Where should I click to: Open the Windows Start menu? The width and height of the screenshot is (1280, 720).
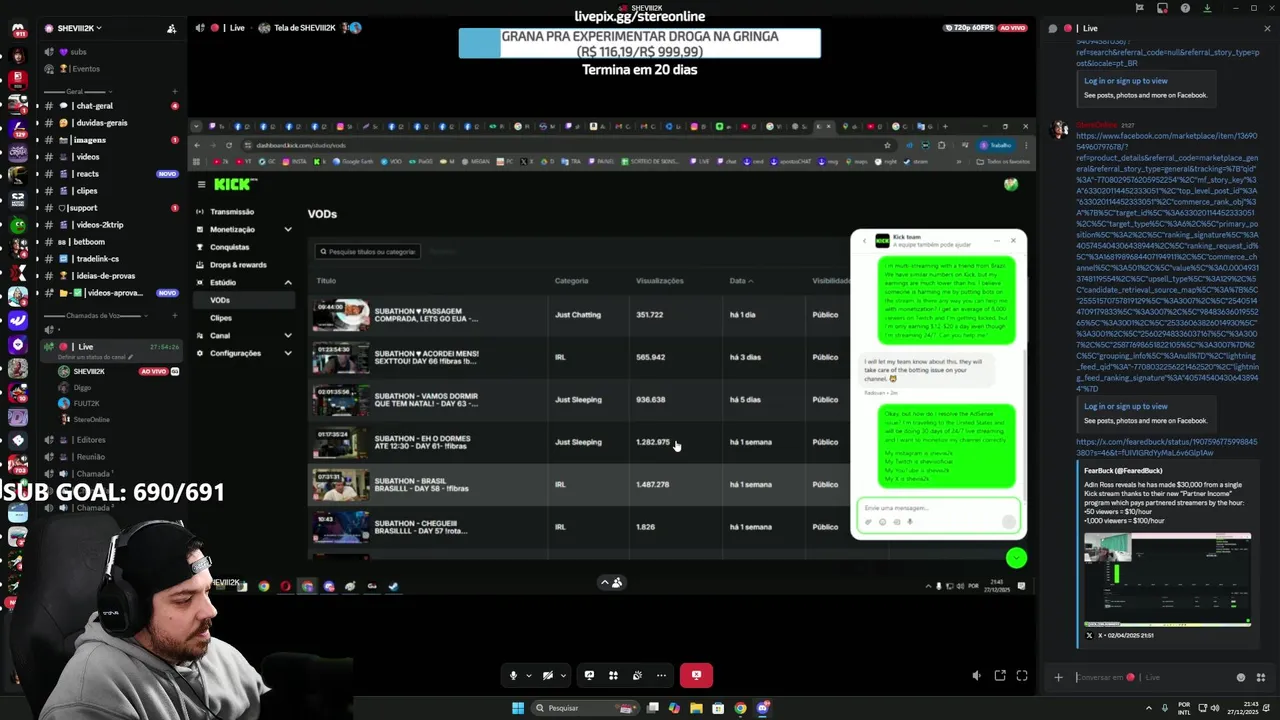point(518,708)
